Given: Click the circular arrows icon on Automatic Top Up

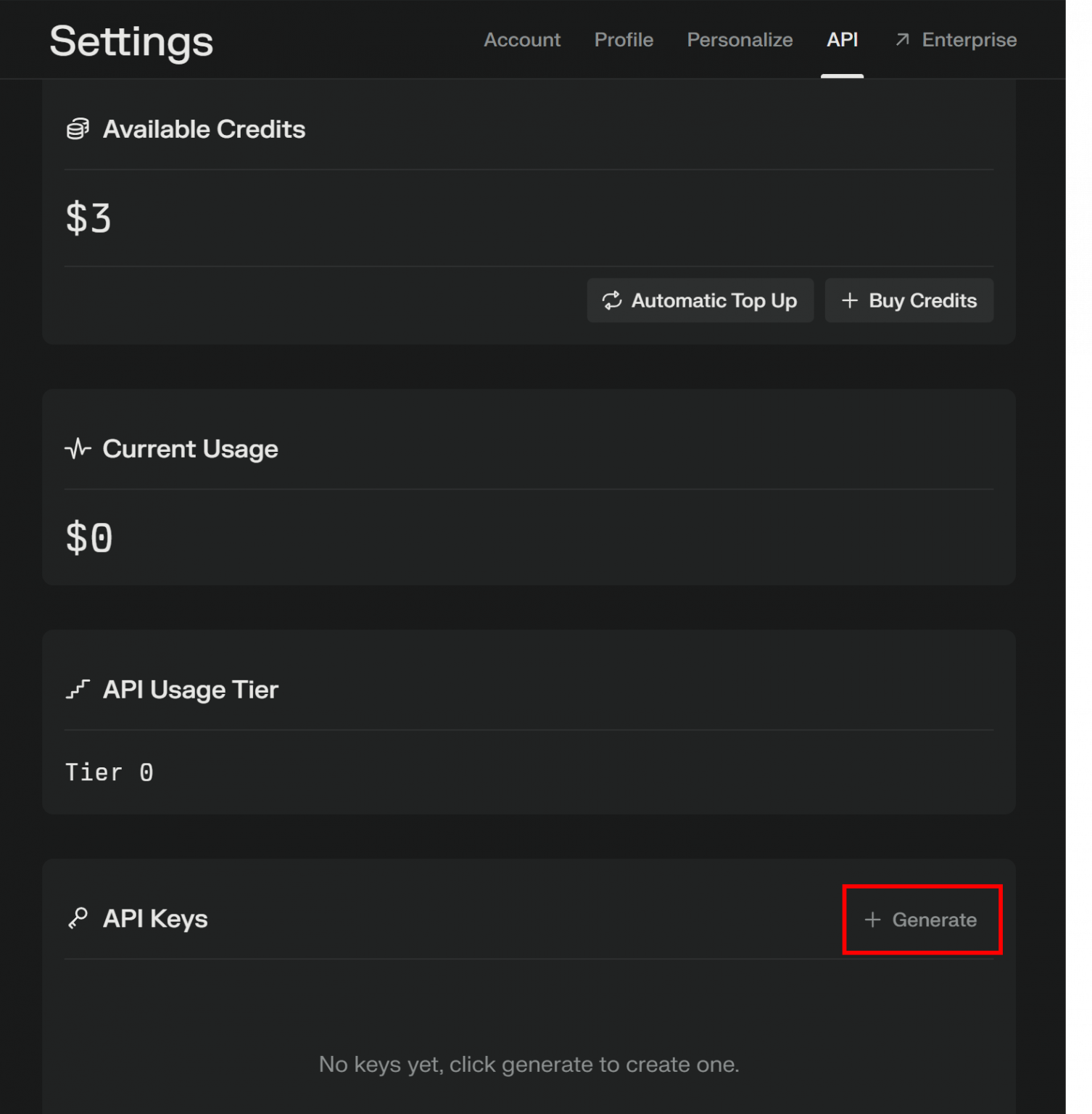Looking at the screenshot, I should (612, 300).
